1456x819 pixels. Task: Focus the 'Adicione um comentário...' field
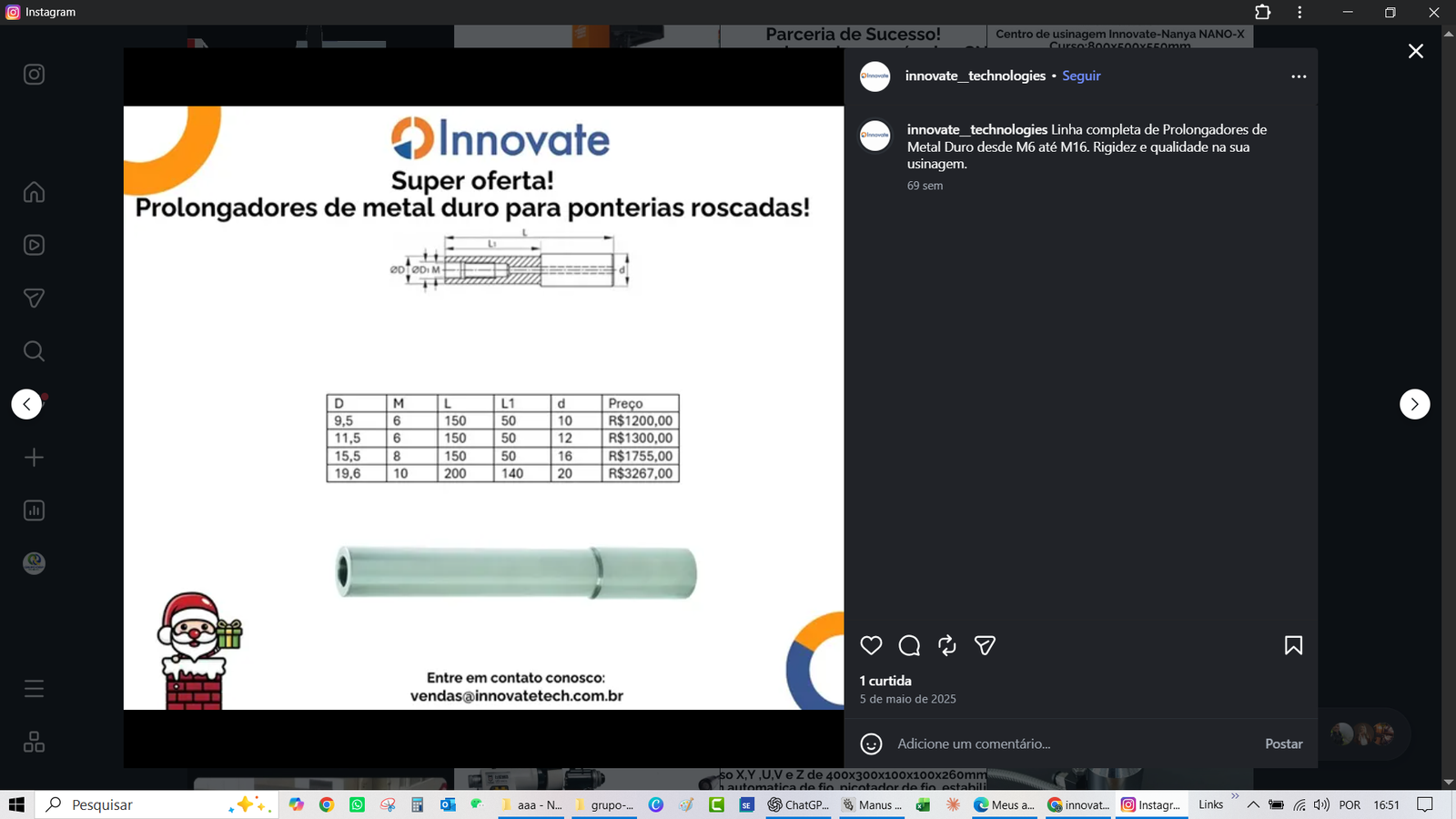pyautogui.click(x=1074, y=743)
